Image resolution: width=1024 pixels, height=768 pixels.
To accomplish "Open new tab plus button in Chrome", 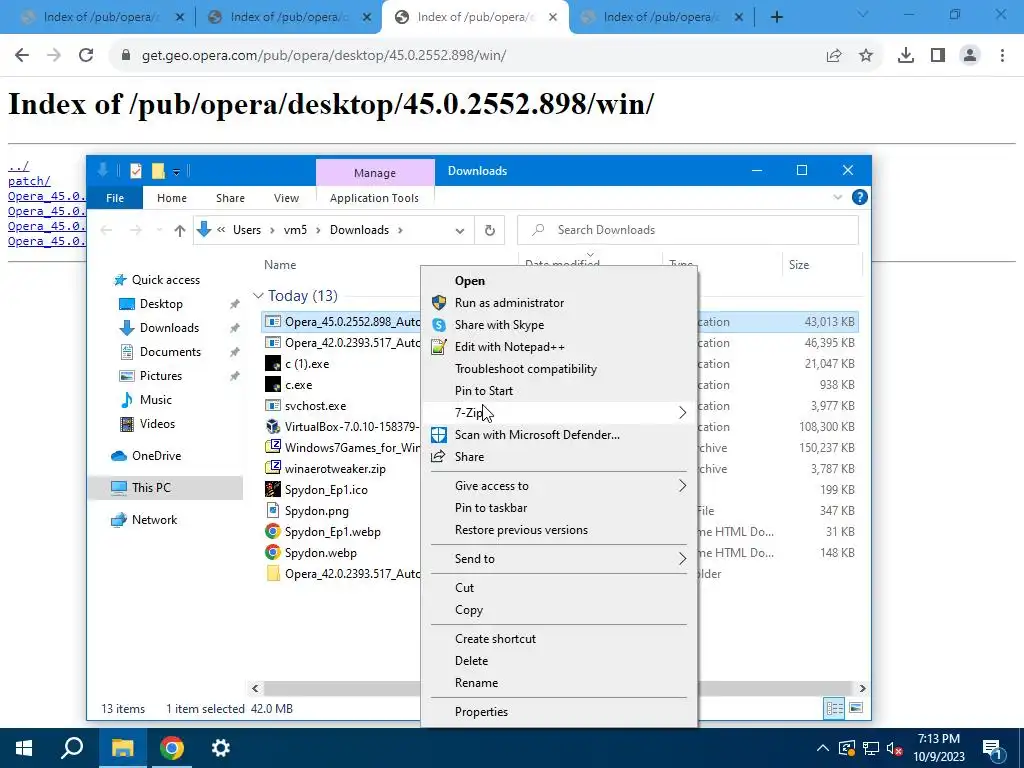I will click(x=776, y=17).
